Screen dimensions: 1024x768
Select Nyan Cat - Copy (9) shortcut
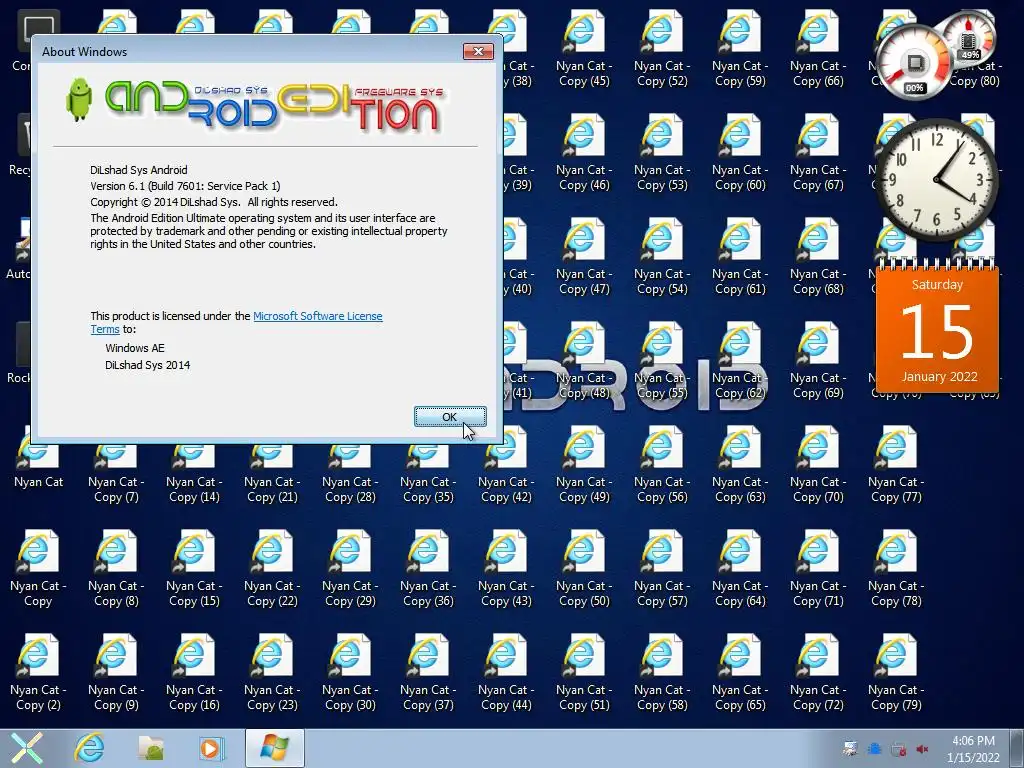(116, 673)
